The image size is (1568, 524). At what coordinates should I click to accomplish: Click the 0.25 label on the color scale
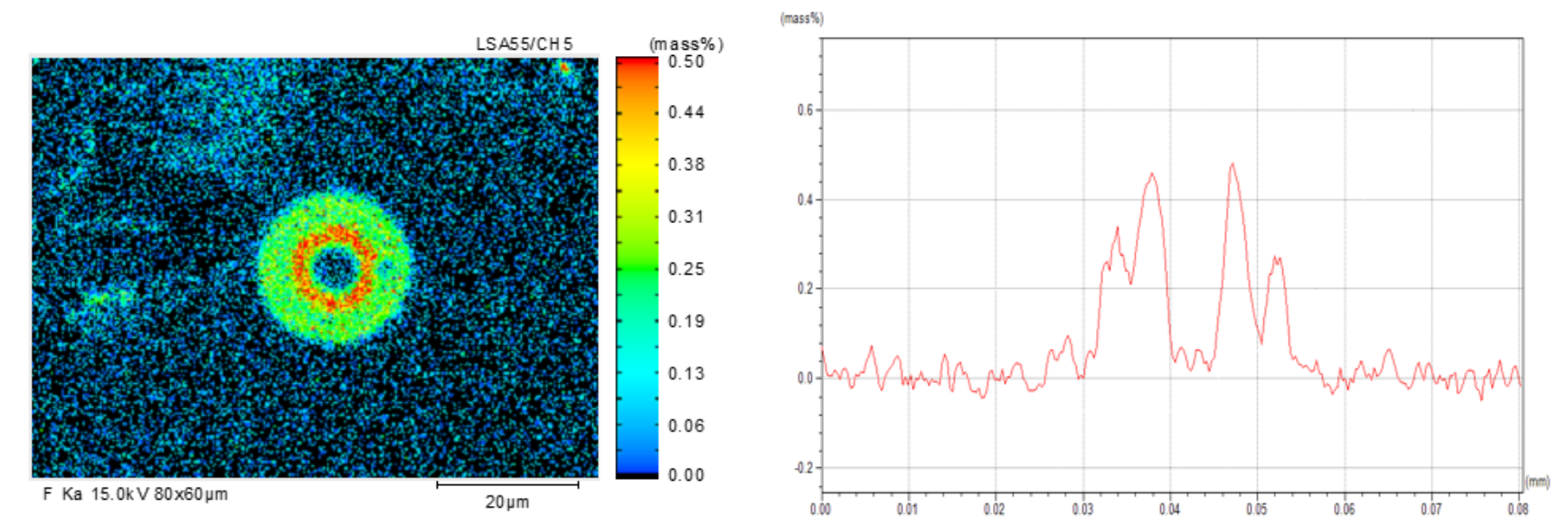[x=685, y=269]
